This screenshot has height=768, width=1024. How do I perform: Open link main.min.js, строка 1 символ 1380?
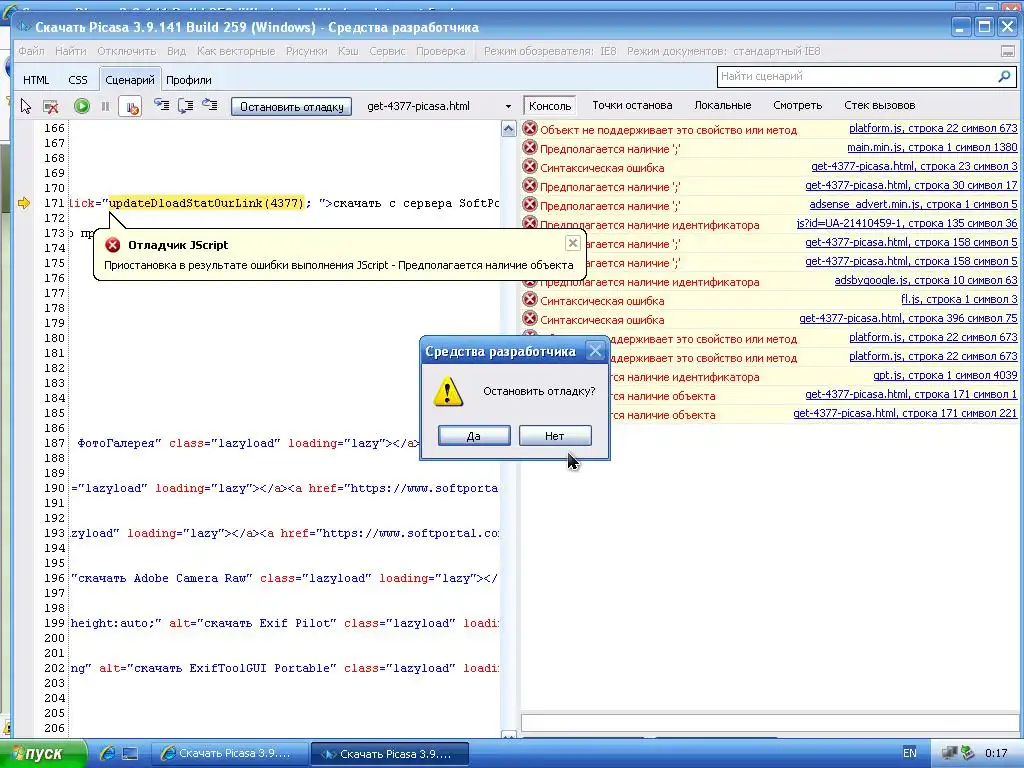(932, 148)
